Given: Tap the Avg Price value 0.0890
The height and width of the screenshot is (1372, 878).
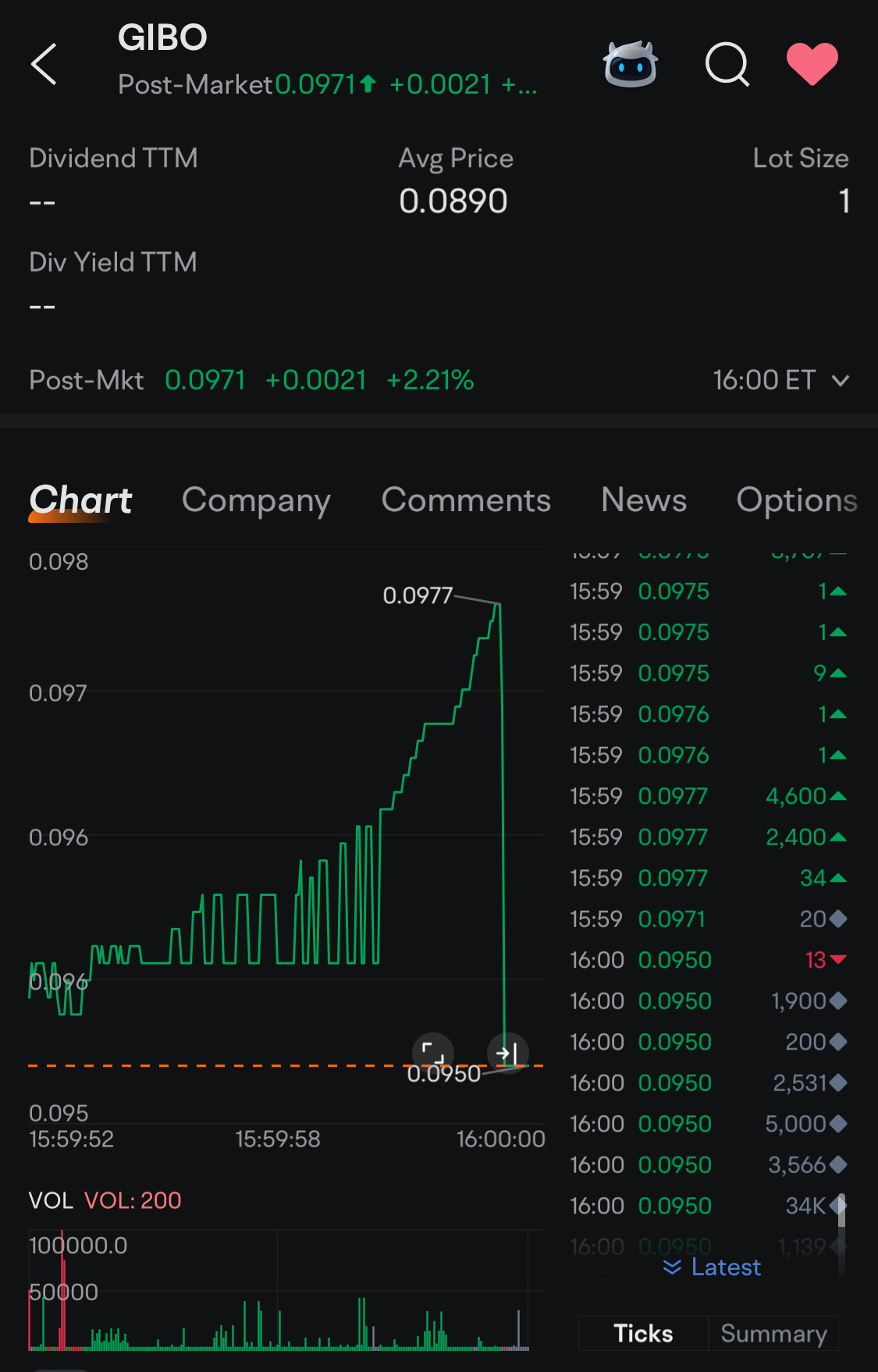Looking at the screenshot, I should click(x=453, y=201).
